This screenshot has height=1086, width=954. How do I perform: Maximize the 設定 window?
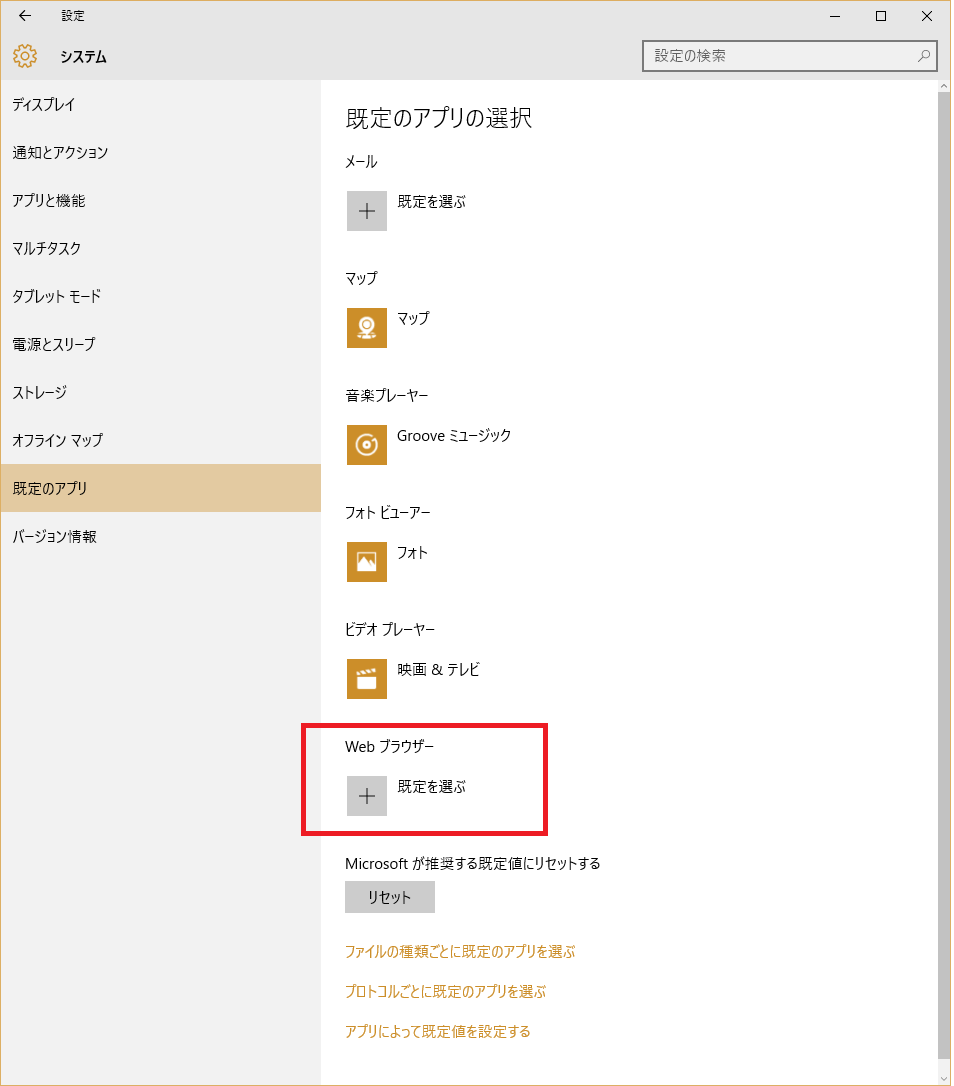point(881,16)
